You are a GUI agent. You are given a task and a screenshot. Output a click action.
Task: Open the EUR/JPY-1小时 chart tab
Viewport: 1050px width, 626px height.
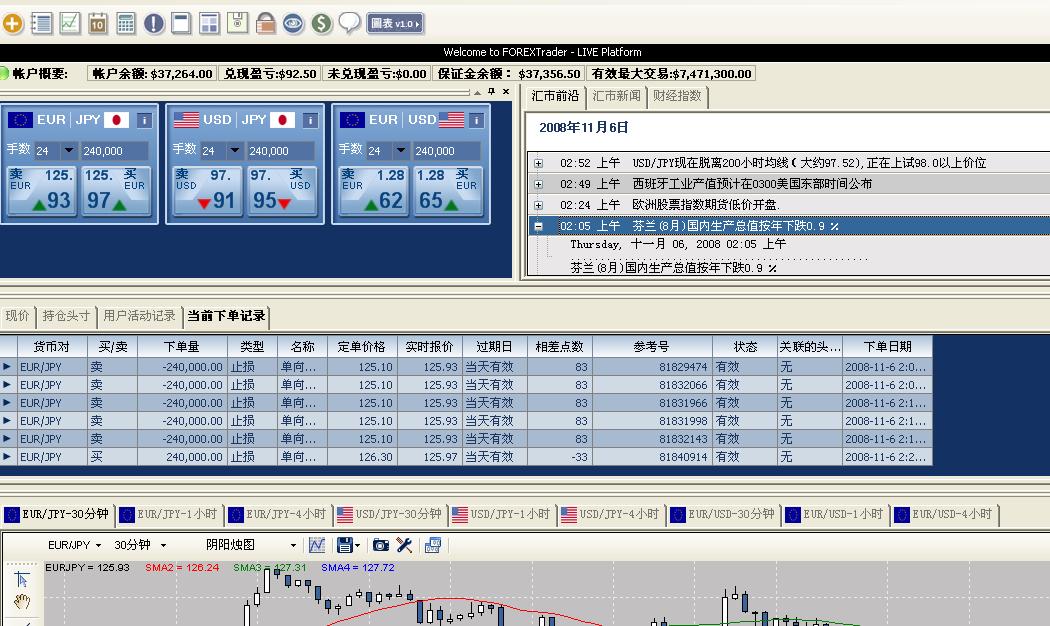(x=169, y=514)
